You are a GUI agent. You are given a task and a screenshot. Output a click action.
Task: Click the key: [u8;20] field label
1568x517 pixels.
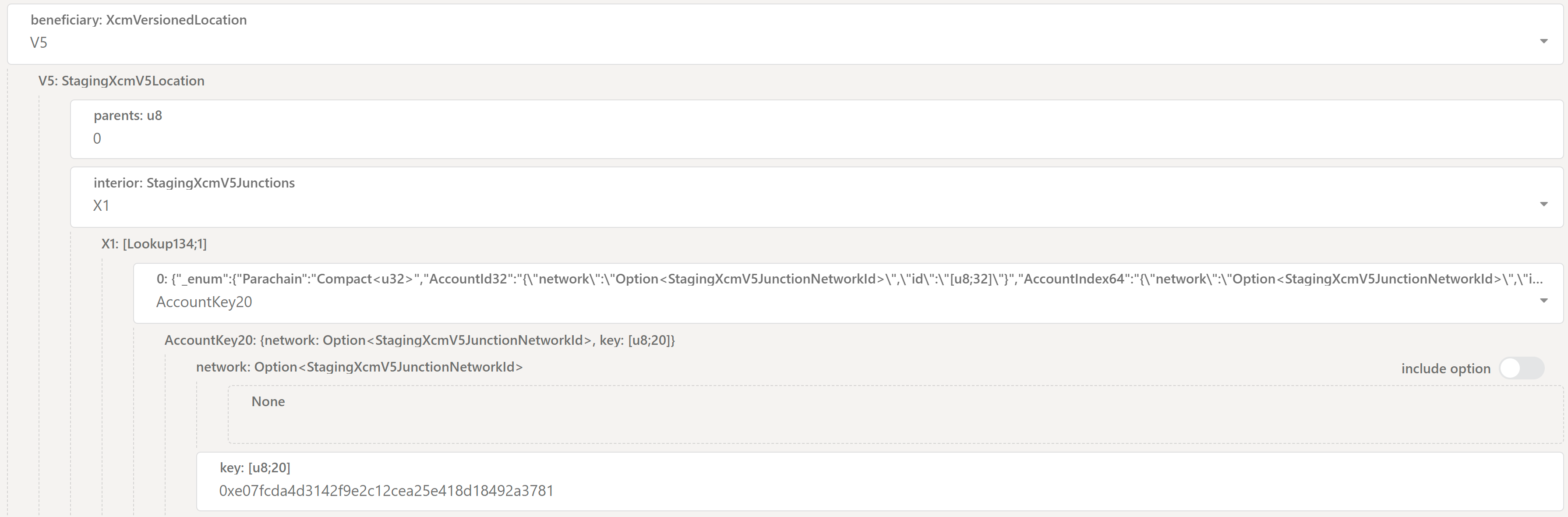[x=255, y=467]
